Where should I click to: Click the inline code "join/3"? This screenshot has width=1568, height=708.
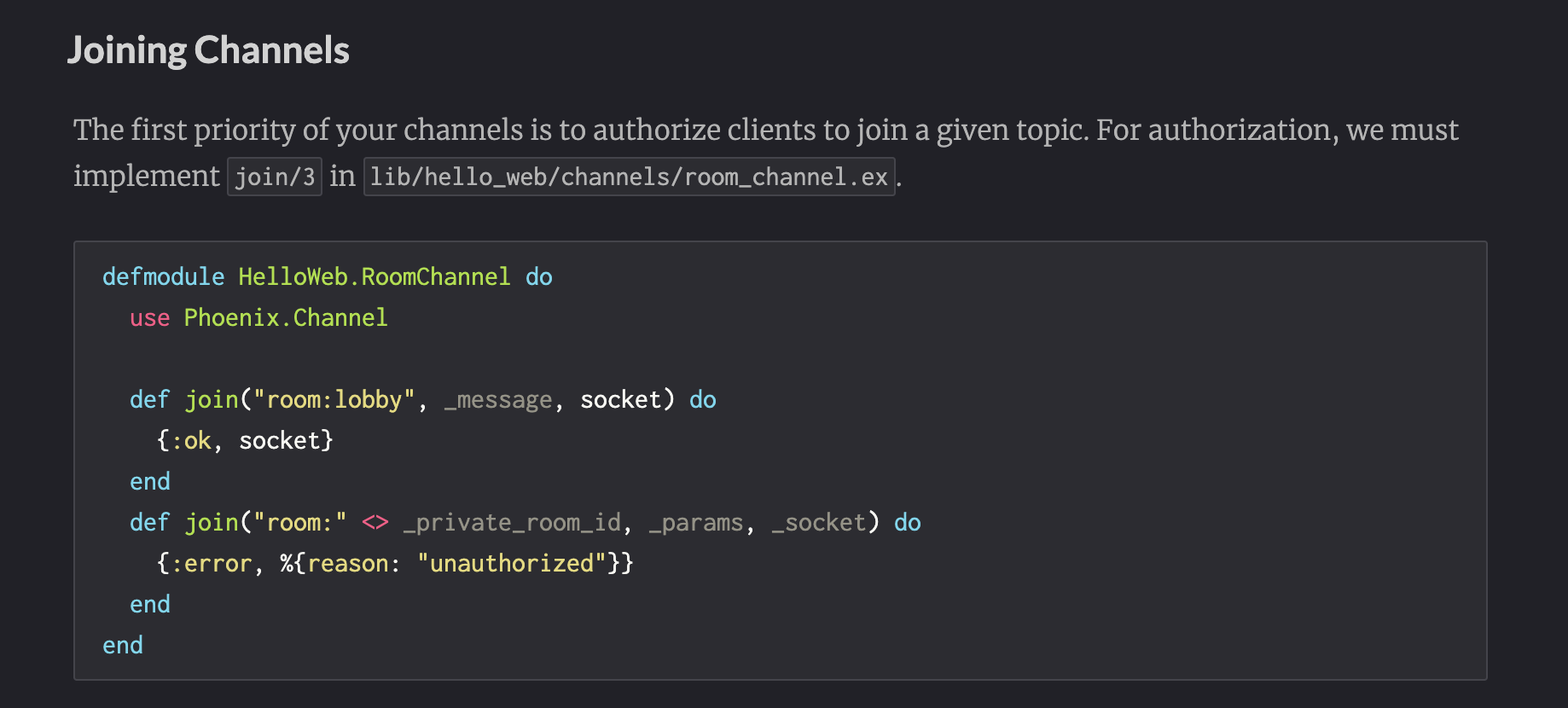coord(275,177)
